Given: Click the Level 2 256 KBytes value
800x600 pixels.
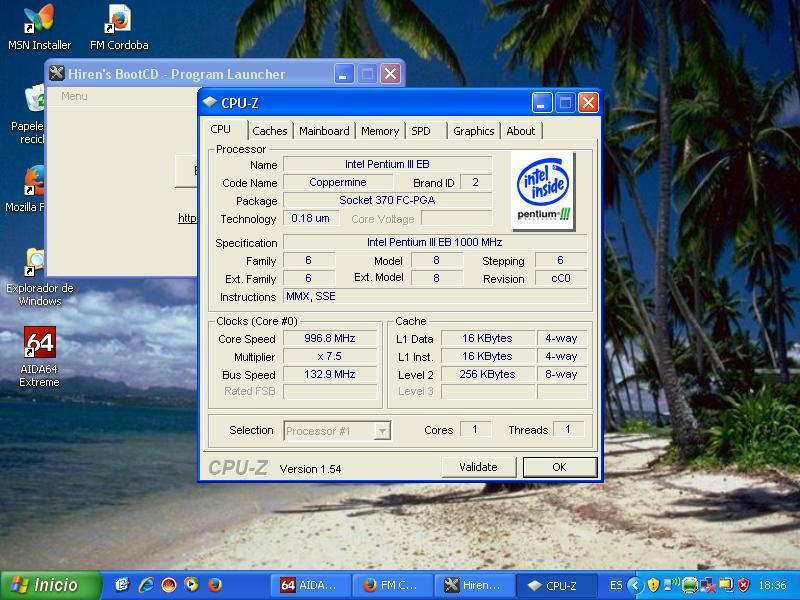Looking at the screenshot, I should 488,374.
